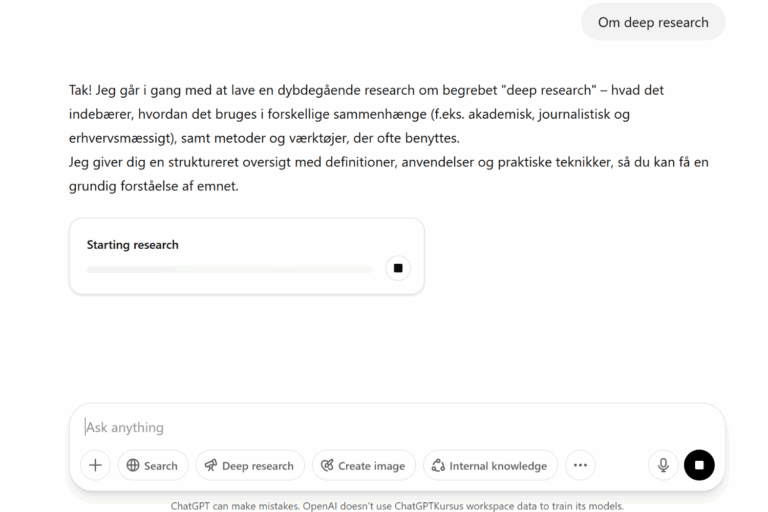Toggle the Search tool pill
Image resolution: width=768 pixels, height=512 pixels.
pyautogui.click(x=153, y=465)
